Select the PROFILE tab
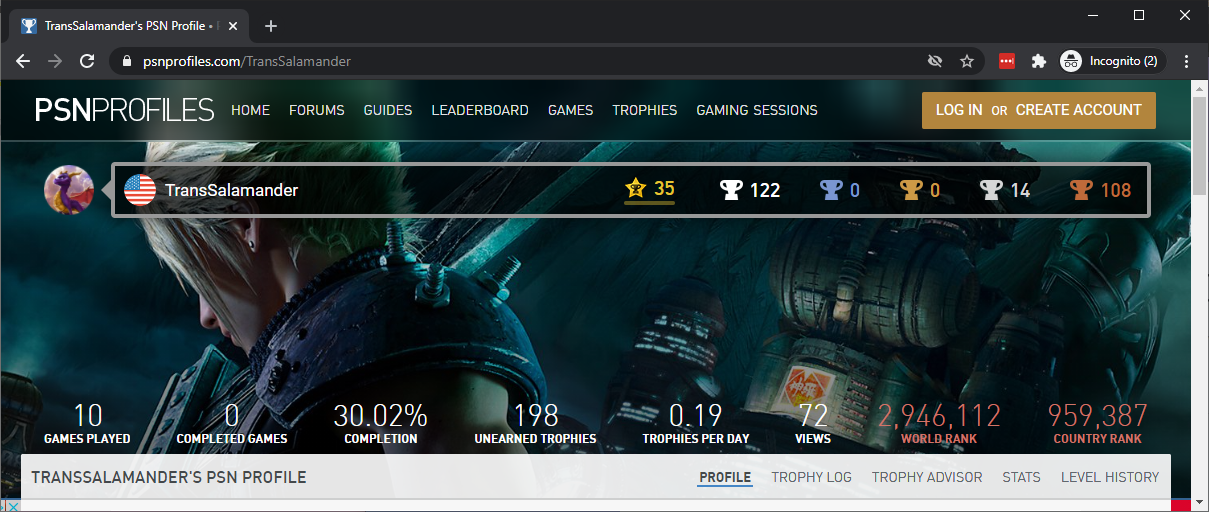1209x512 pixels. tap(725, 477)
